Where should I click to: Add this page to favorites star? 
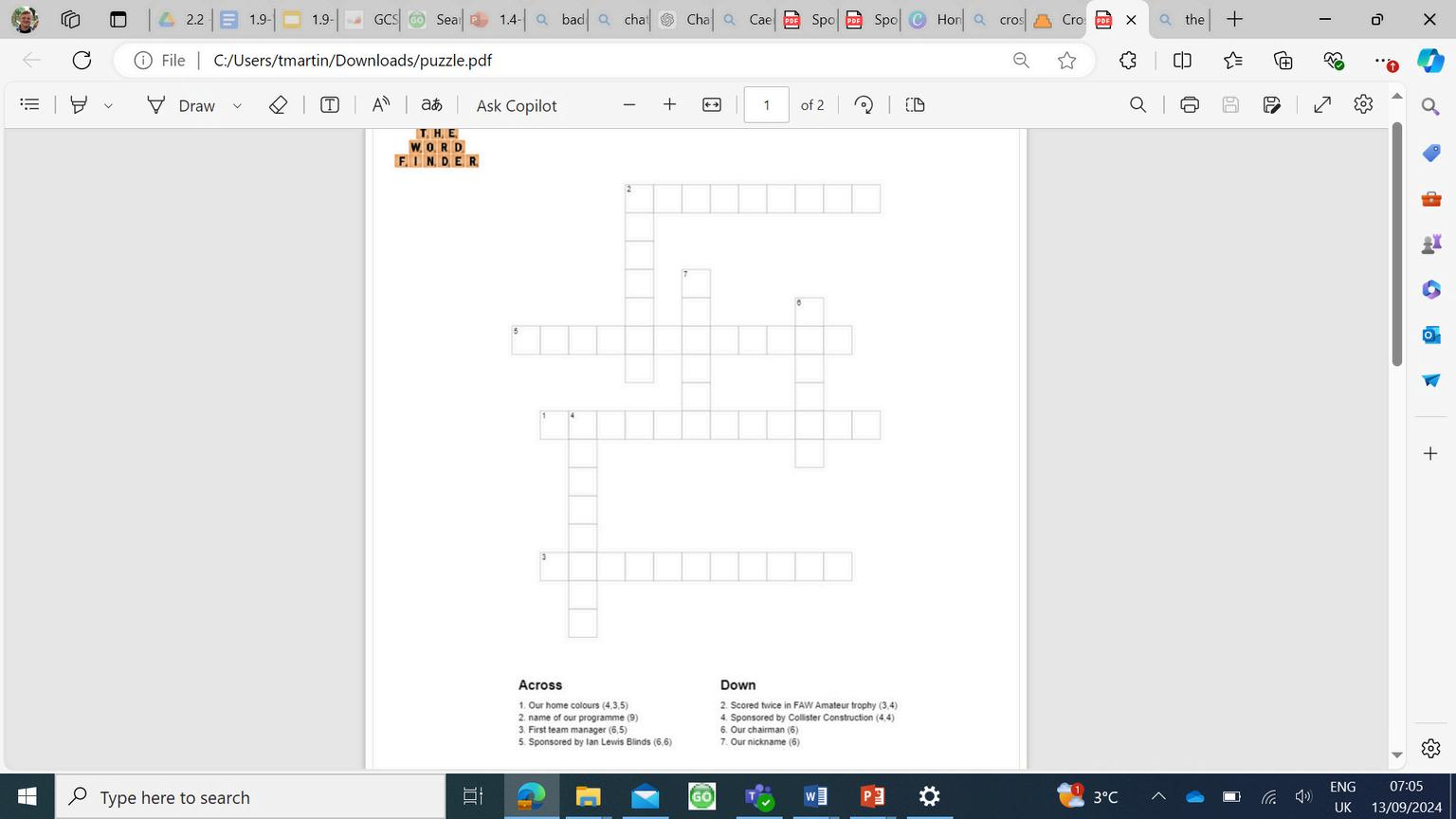coord(1067,60)
